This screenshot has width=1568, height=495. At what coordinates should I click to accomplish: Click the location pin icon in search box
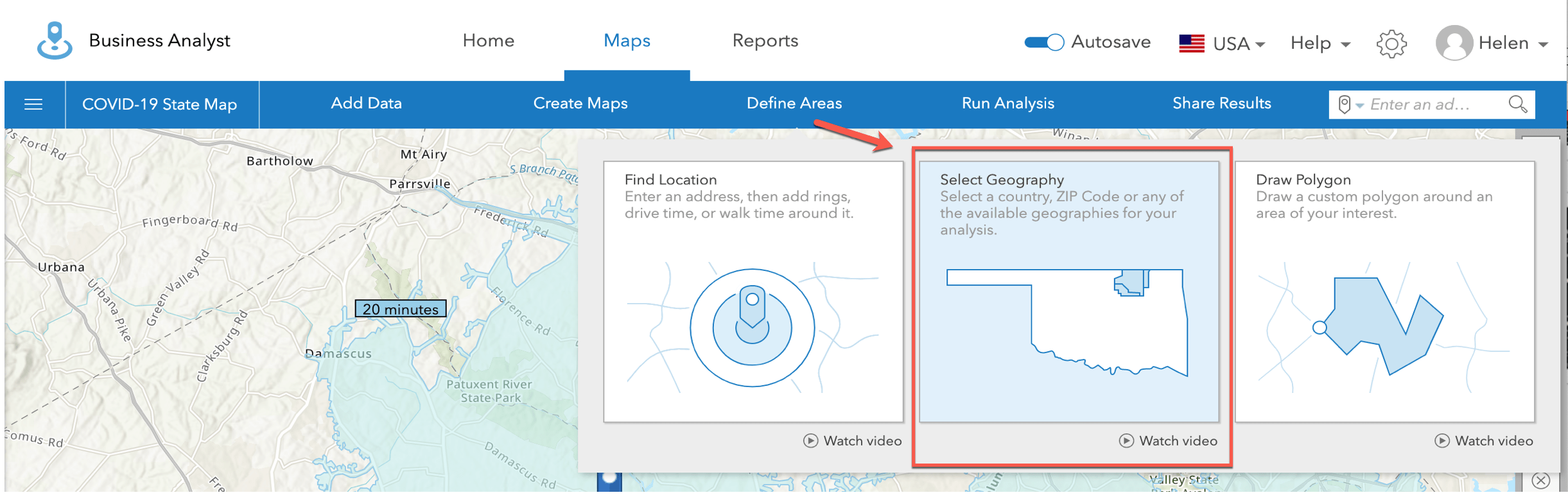(x=1344, y=104)
